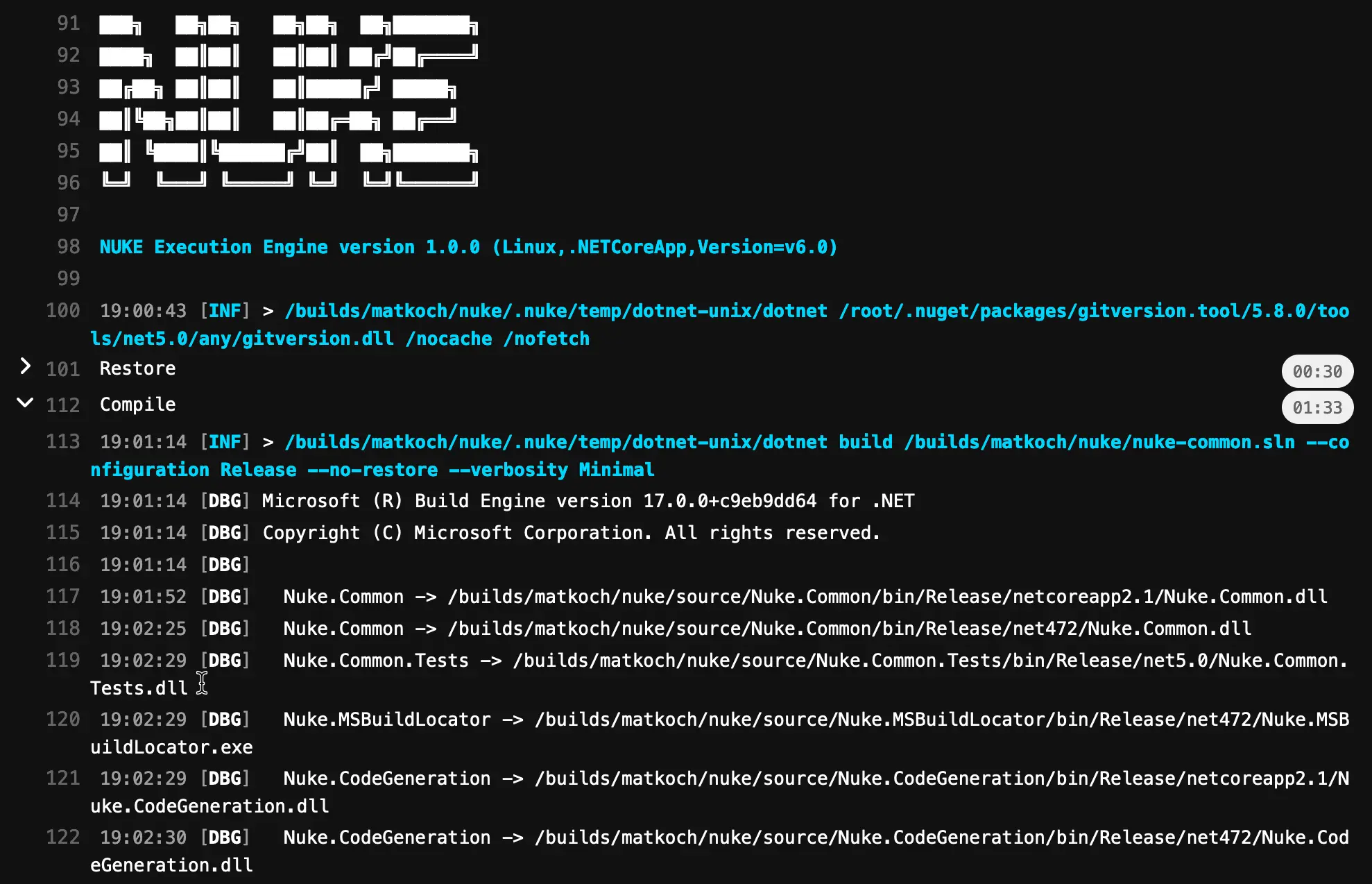The image size is (1372, 884).
Task: Open line number 117 link
Action: point(62,597)
